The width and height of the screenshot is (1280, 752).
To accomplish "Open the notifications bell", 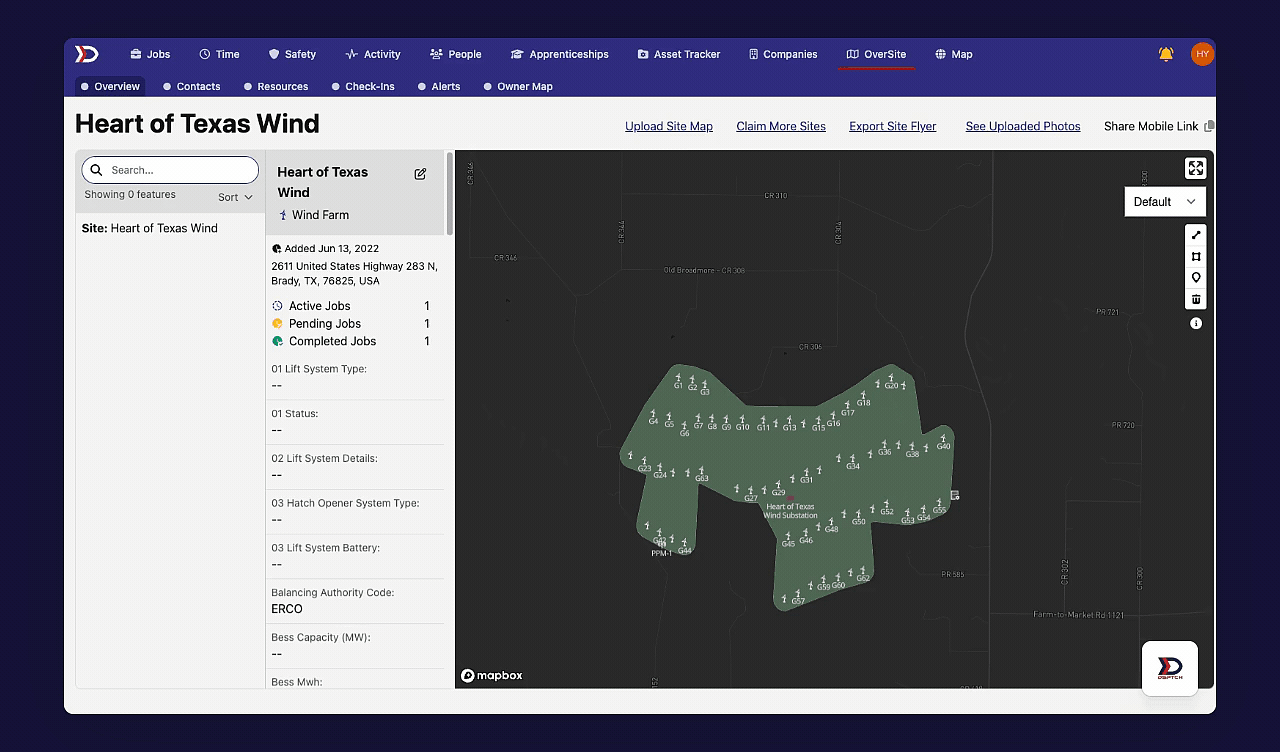I will [x=1166, y=54].
